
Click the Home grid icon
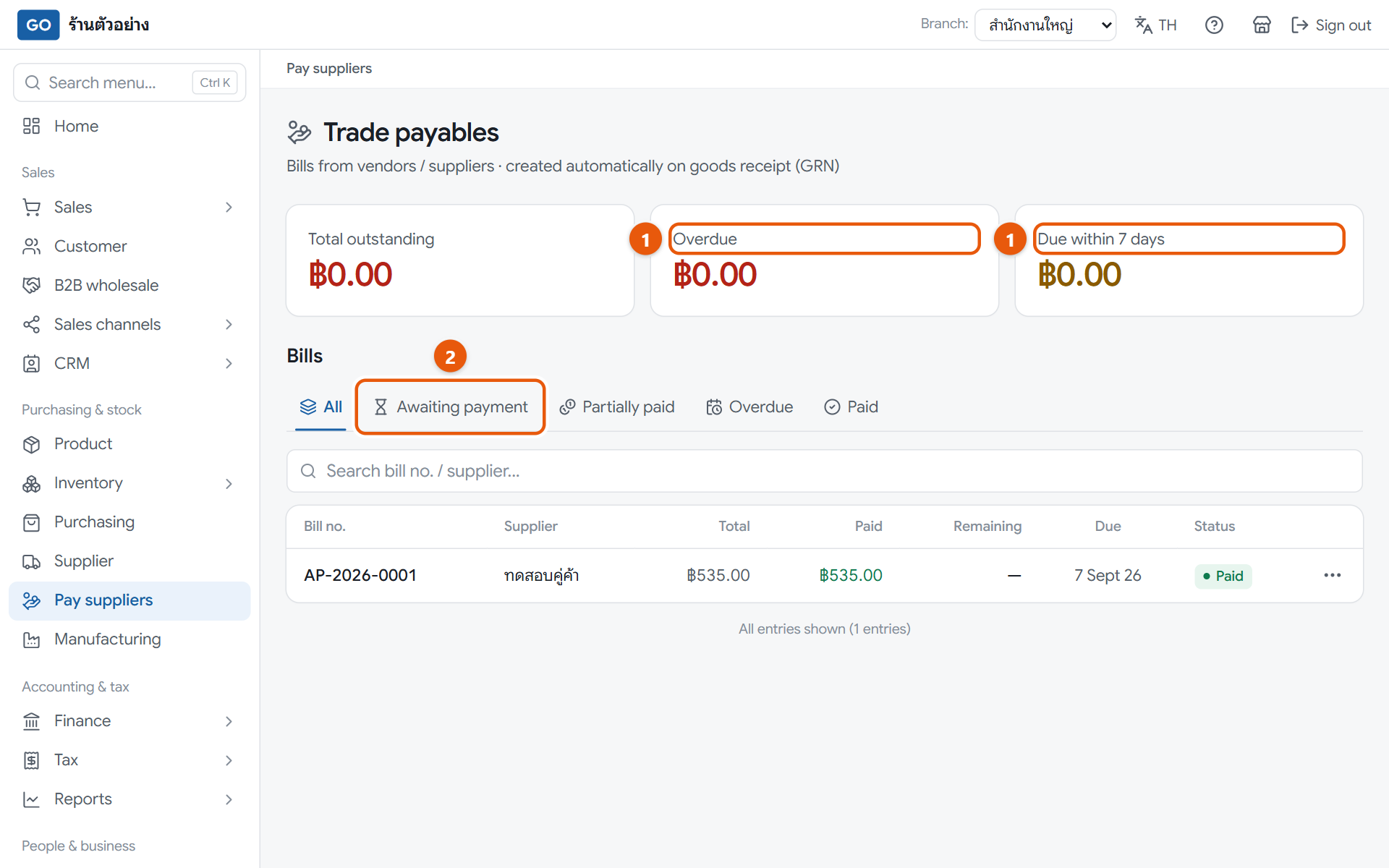31,126
